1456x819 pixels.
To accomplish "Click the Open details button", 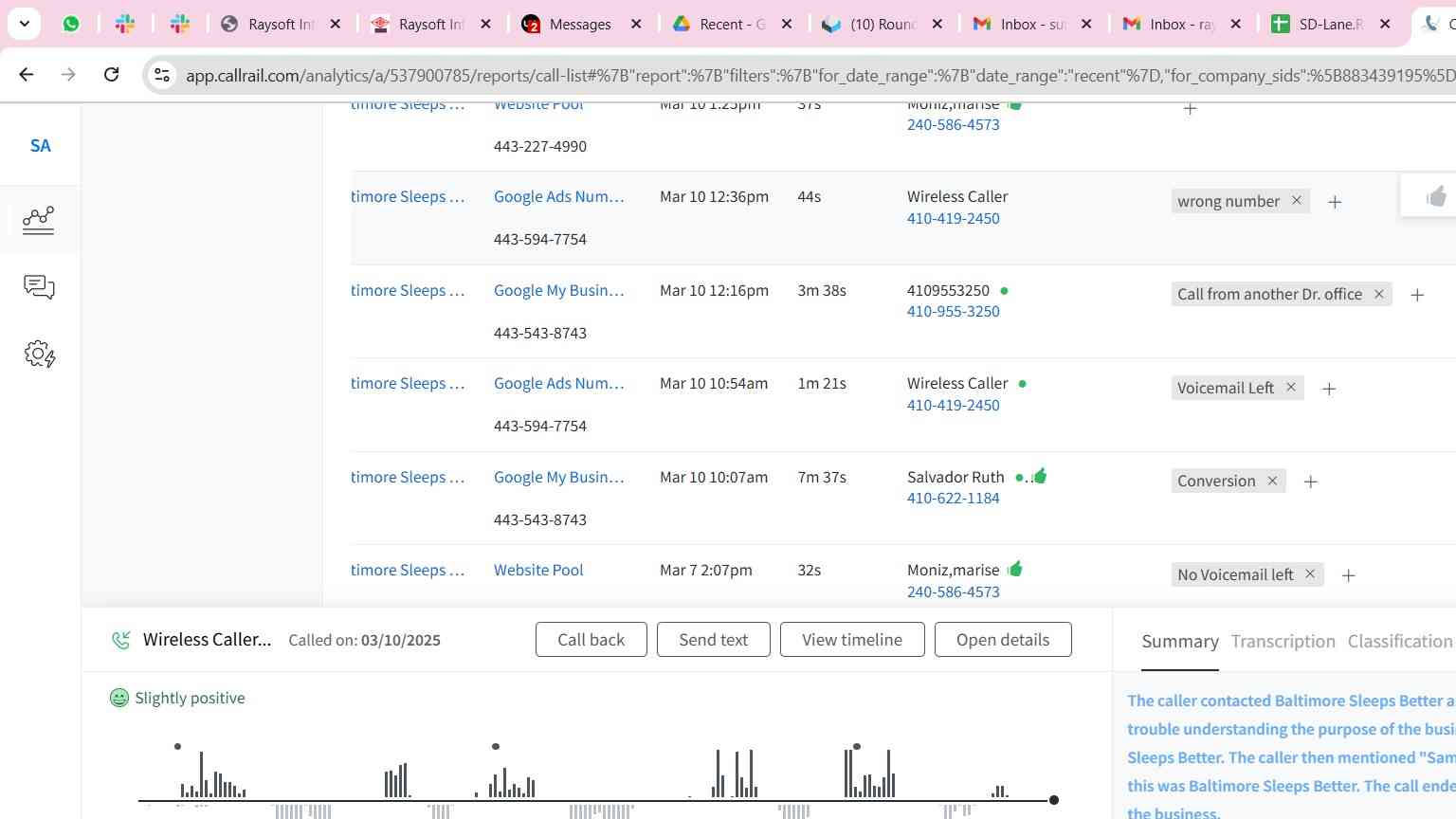I will [1003, 640].
